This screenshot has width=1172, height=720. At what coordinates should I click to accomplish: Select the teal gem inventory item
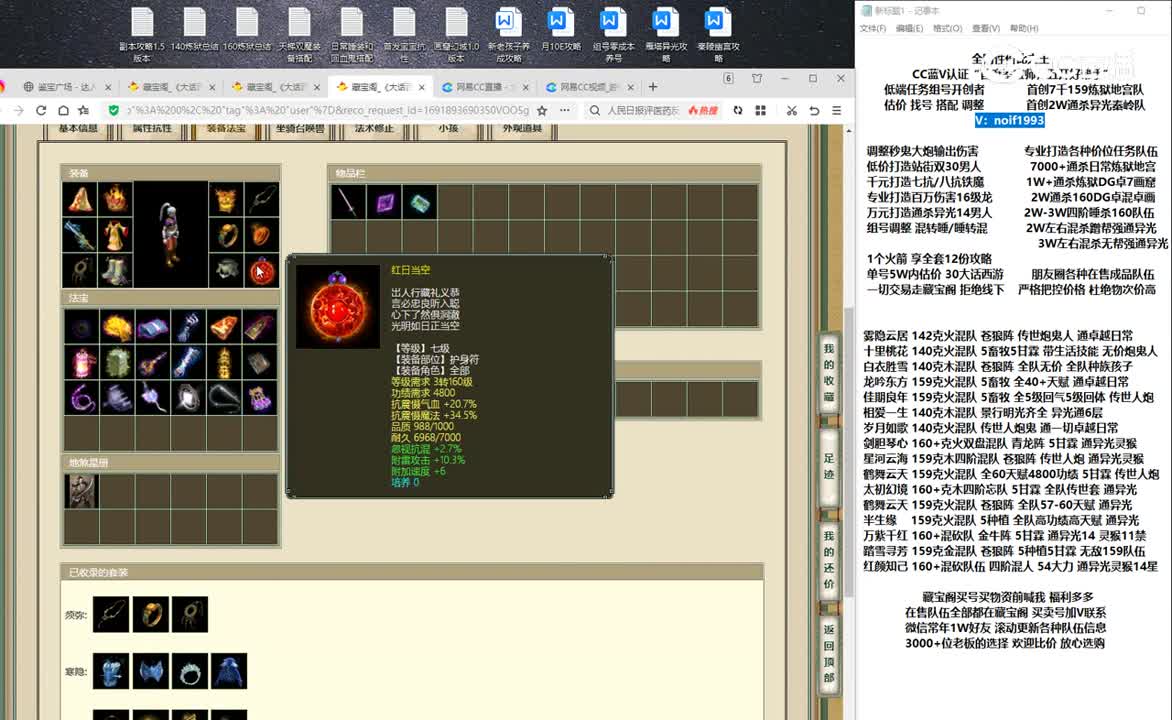419,202
